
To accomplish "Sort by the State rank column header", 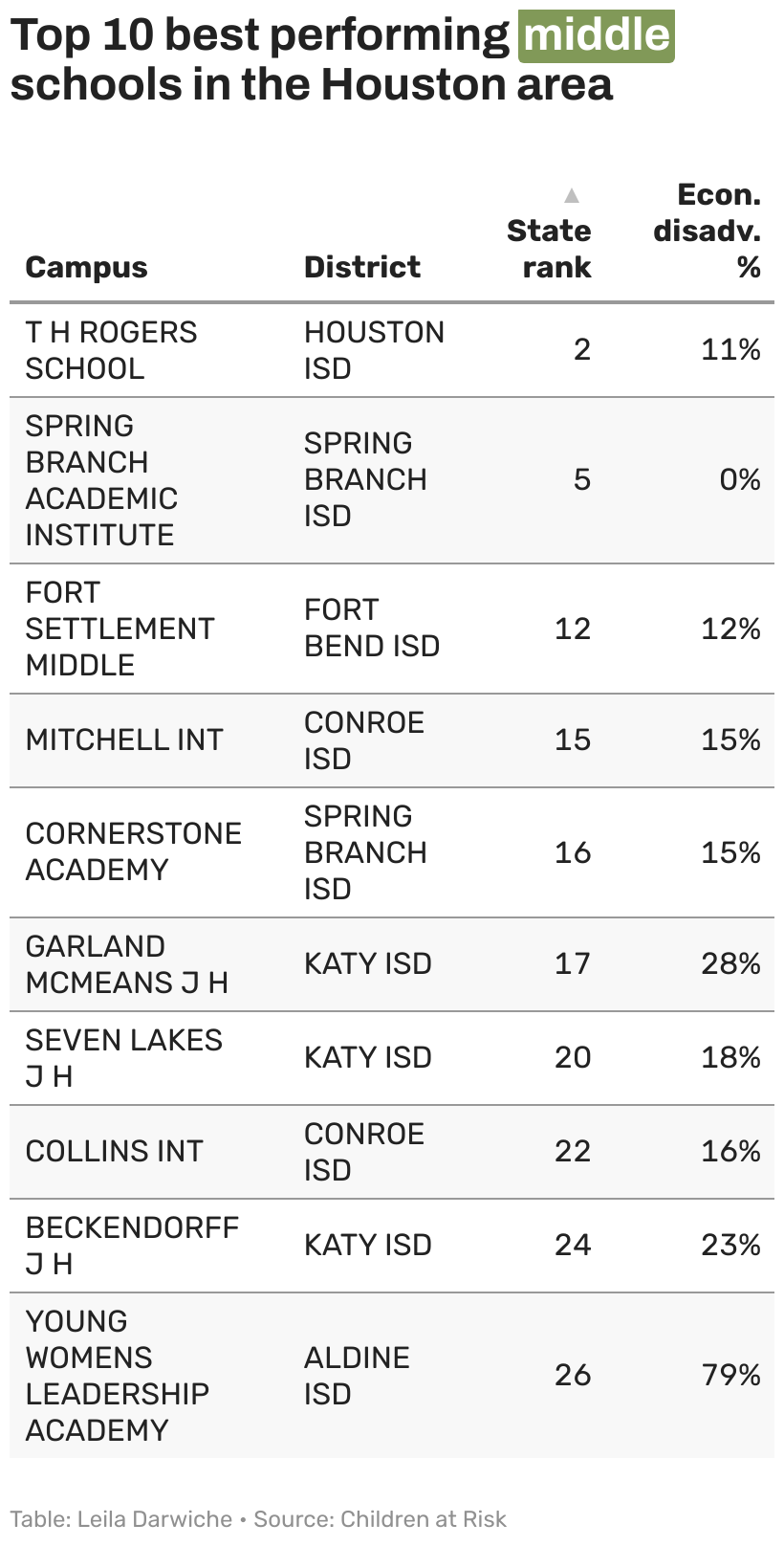I will tap(549, 249).
